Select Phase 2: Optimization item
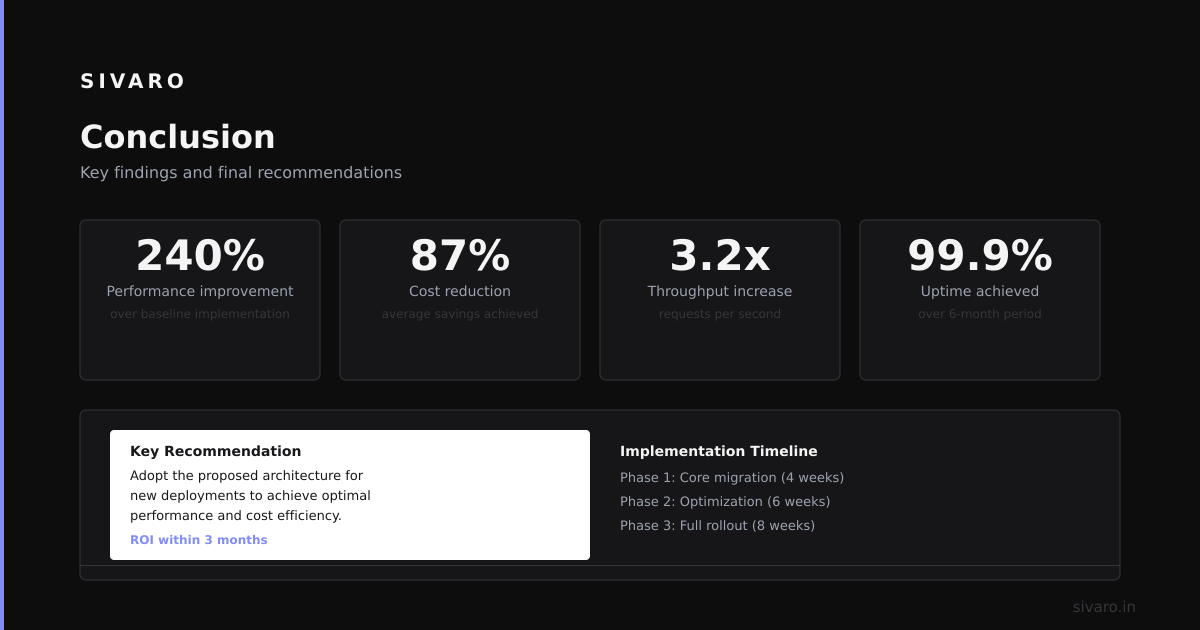The image size is (1200, 630). pos(725,502)
